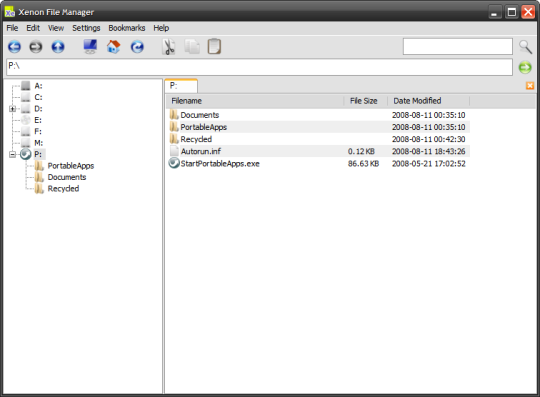Click the Paste clipboard icon
Screen dimensions: 540x397
click(x=214, y=46)
